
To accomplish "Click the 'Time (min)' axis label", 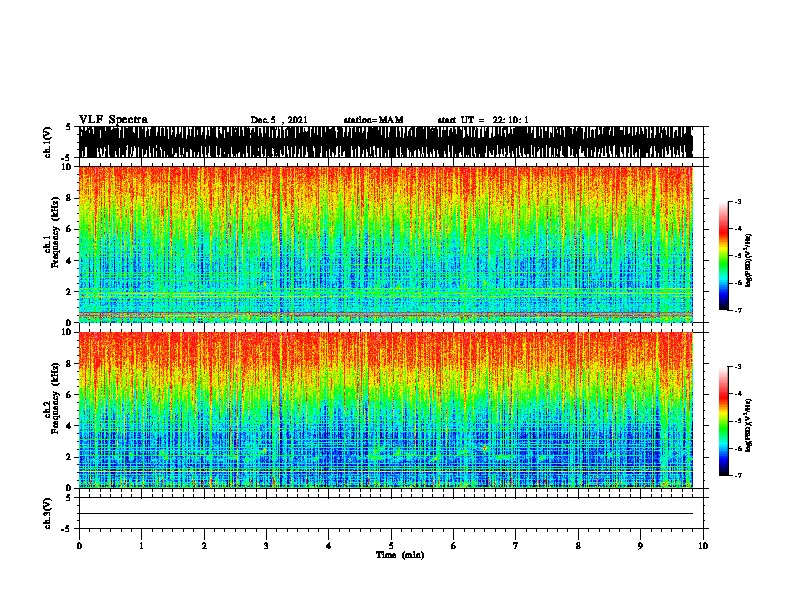I will [x=400, y=555].
